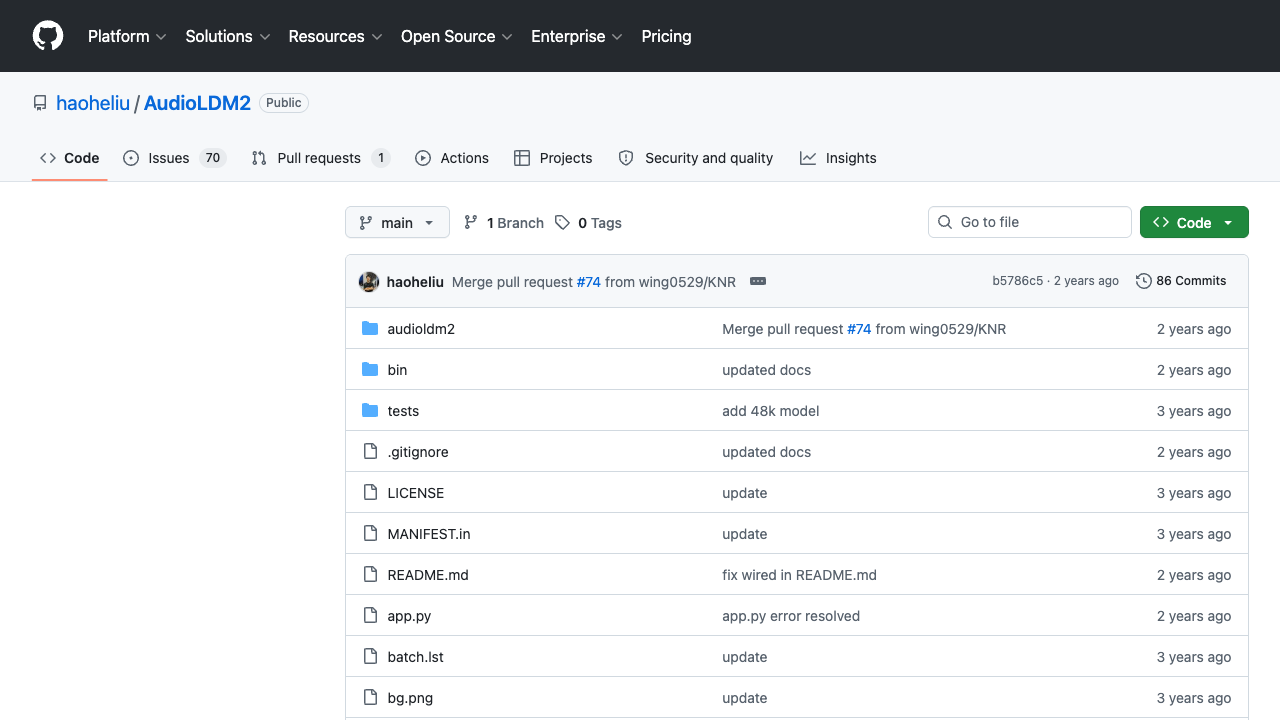Viewport: 1280px width, 720px height.
Task: Click the app.py file icon
Action: tap(370, 616)
